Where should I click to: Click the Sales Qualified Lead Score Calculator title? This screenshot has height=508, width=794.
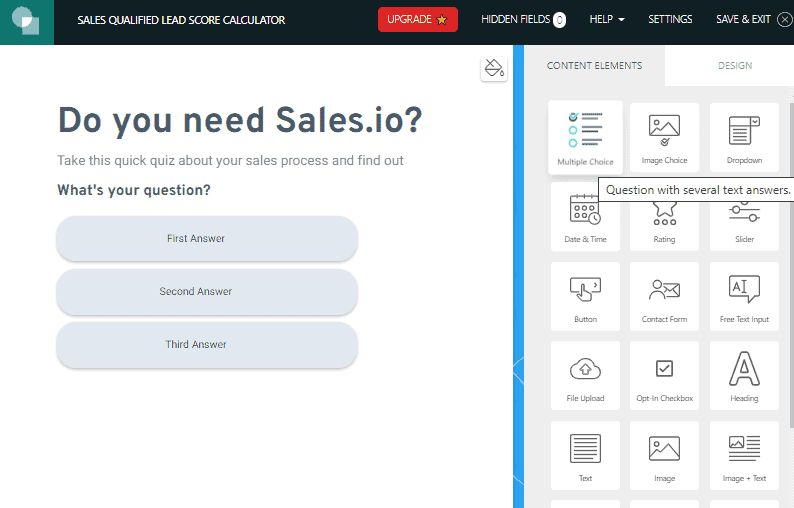(x=181, y=20)
